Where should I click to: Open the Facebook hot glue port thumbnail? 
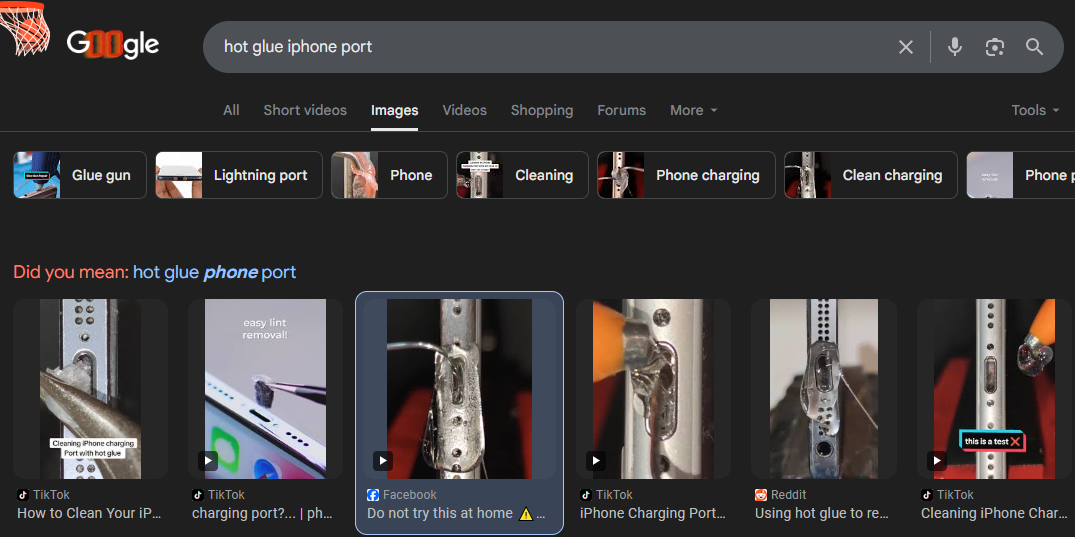pos(459,389)
